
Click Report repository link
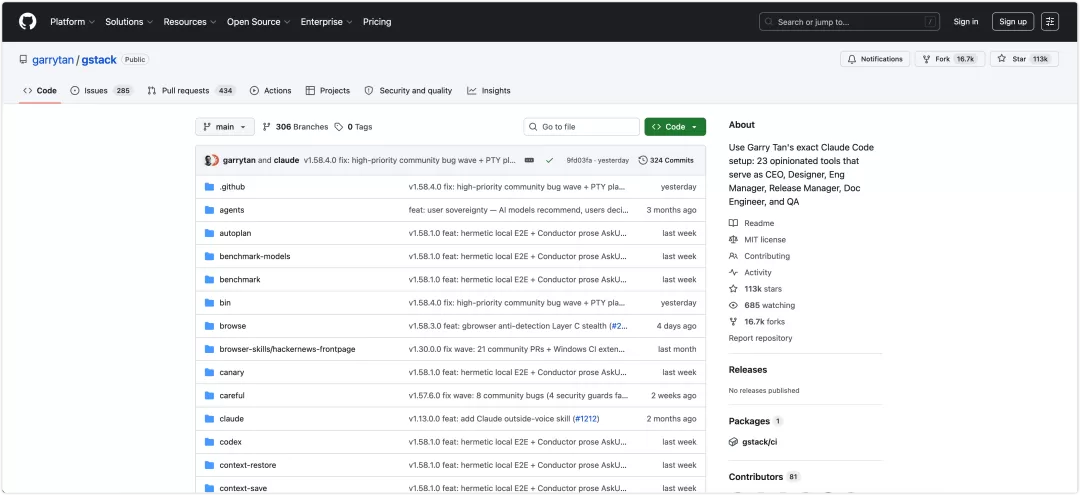(760, 338)
